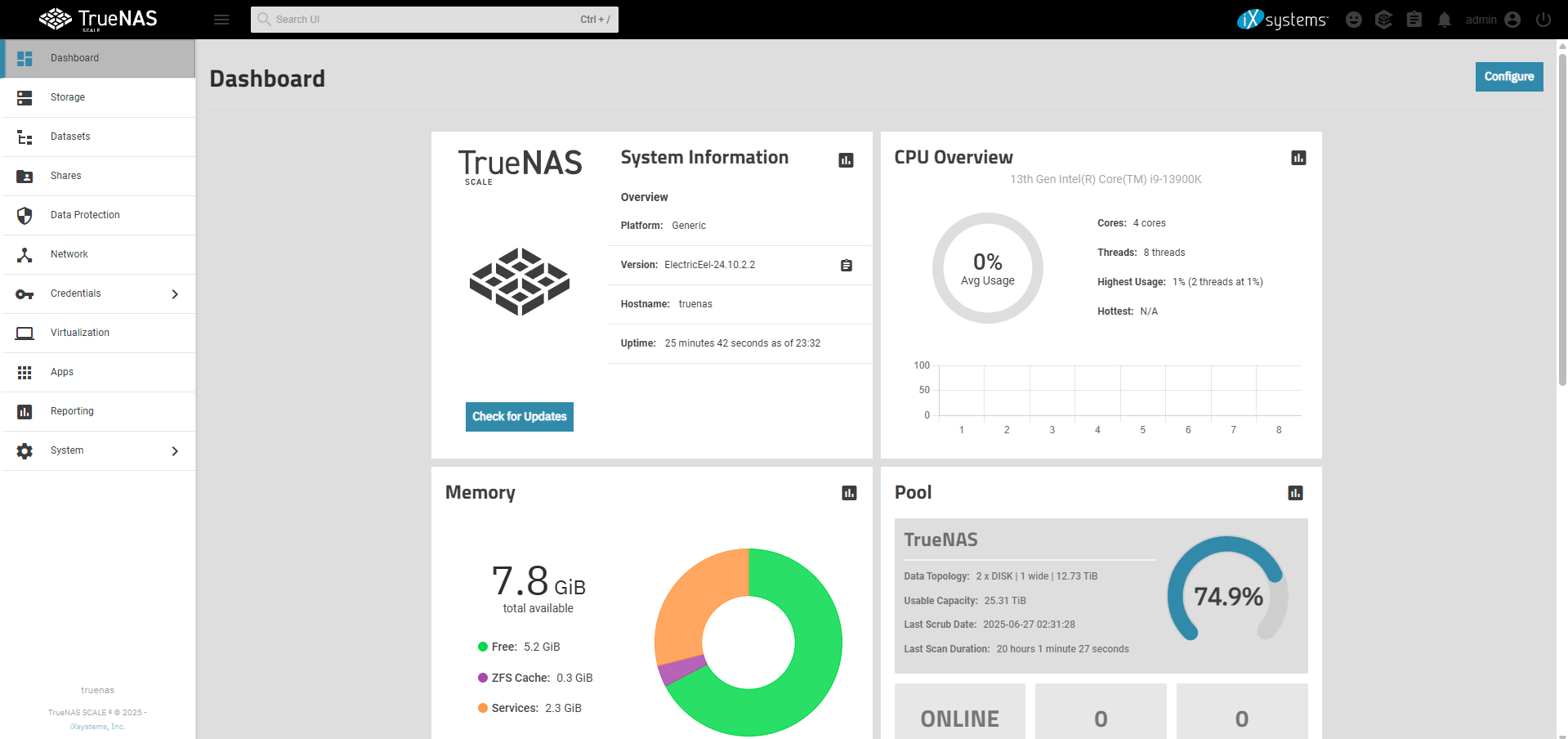Click in the Search UI field
This screenshot has width=1568, height=739.
point(435,20)
